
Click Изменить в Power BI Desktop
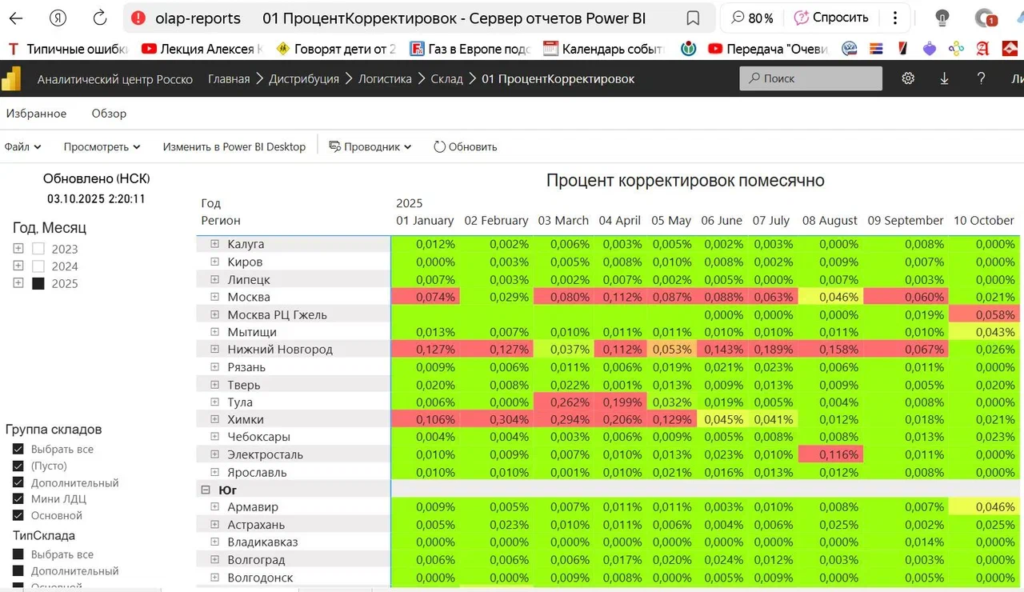click(234, 147)
